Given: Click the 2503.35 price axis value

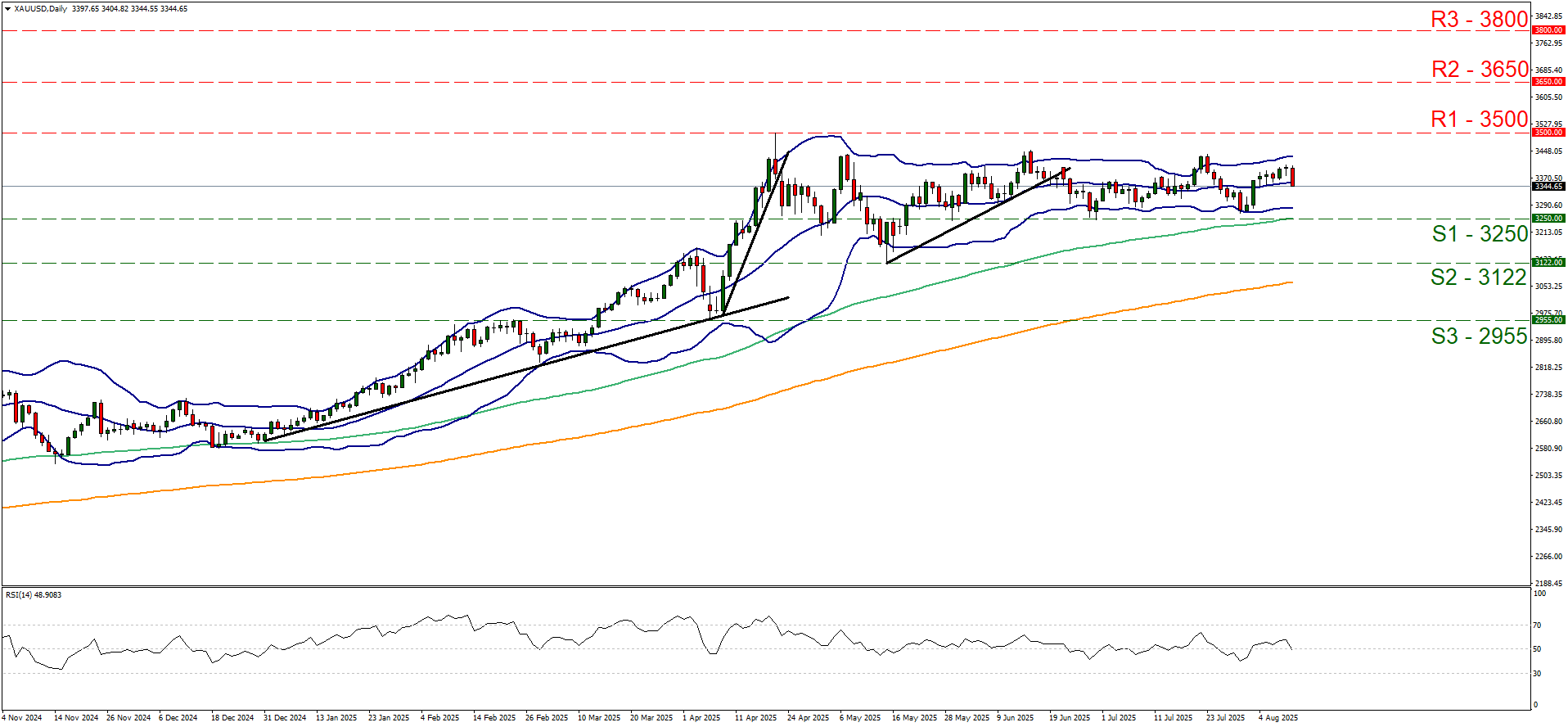Looking at the screenshot, I should [x=1548, y=476].
